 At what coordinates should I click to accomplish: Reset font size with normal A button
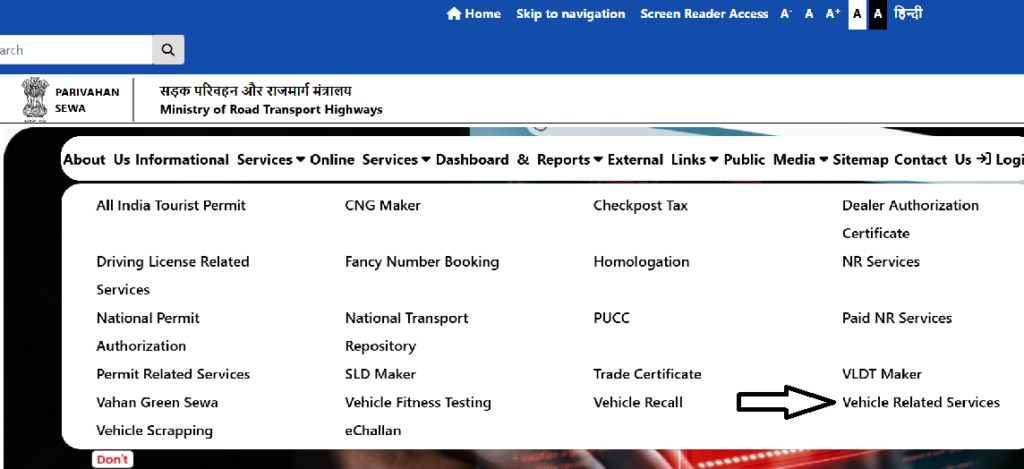809,14
